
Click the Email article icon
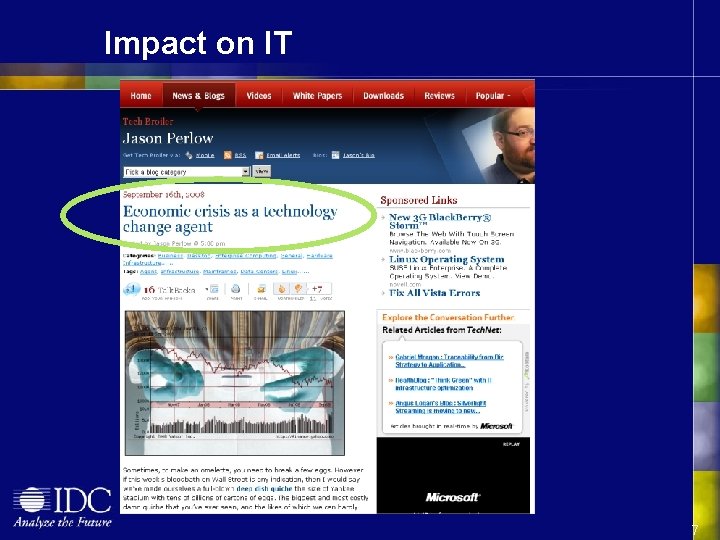tap(261, 289)
